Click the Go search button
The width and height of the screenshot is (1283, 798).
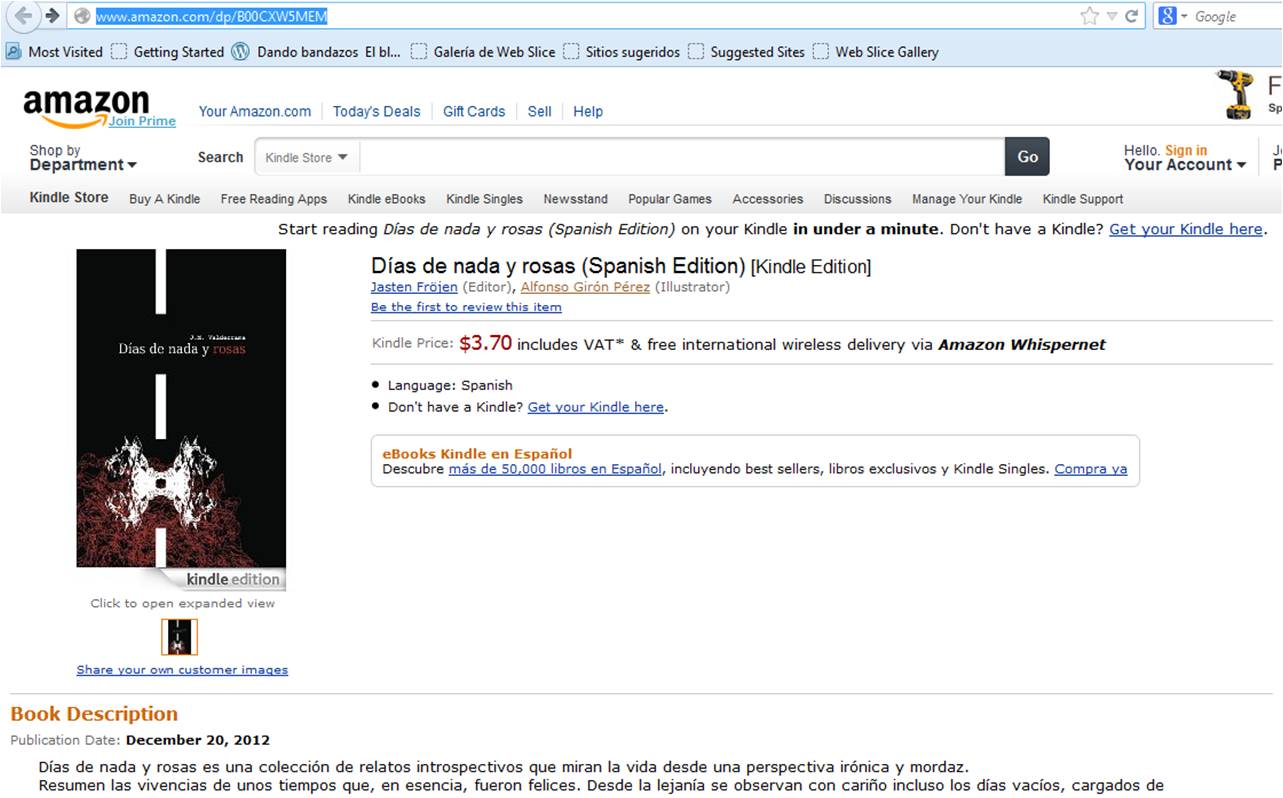pyautogui.click(x=1027, y=156)
